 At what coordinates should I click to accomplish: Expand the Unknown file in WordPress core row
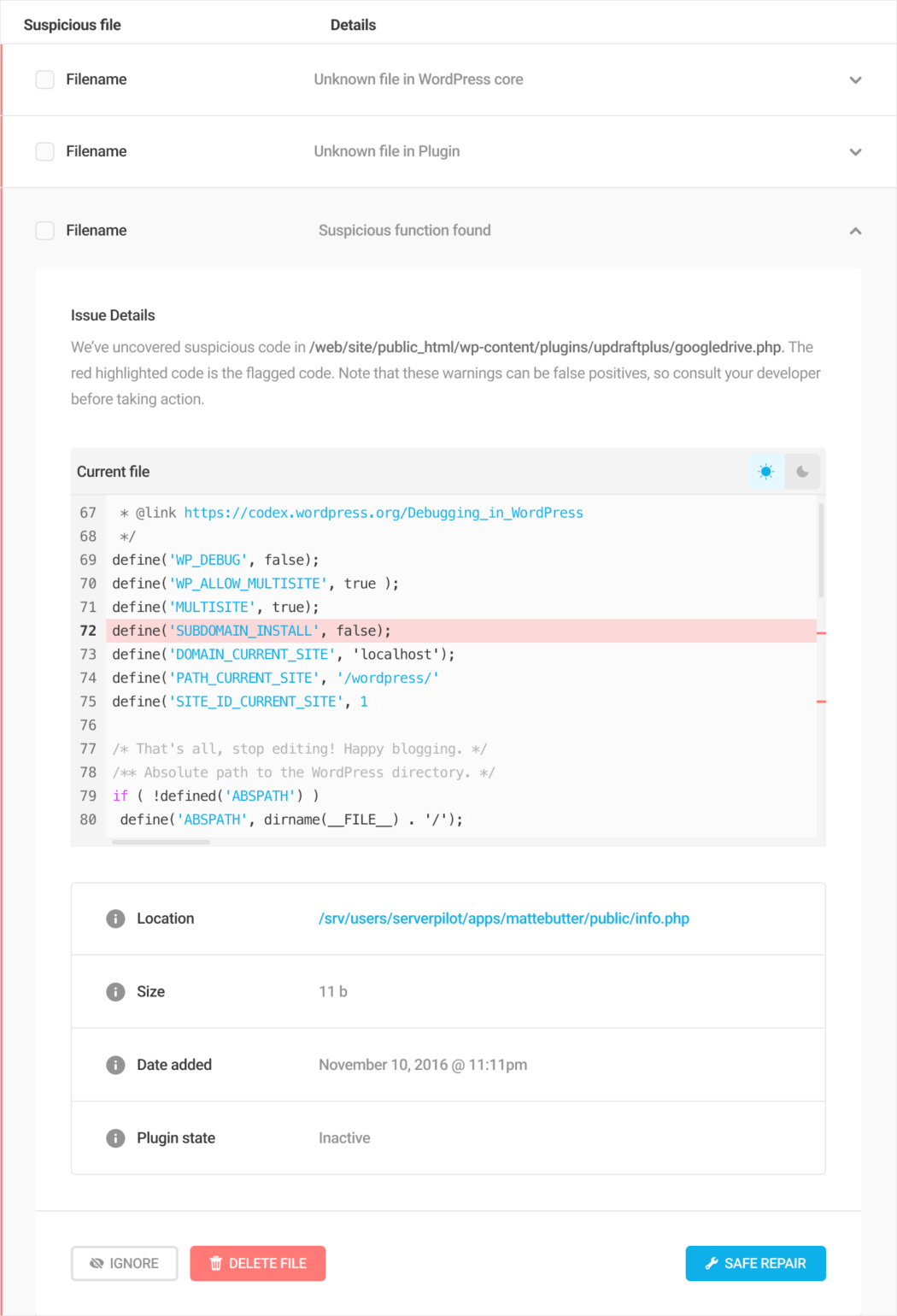point(855,80)
